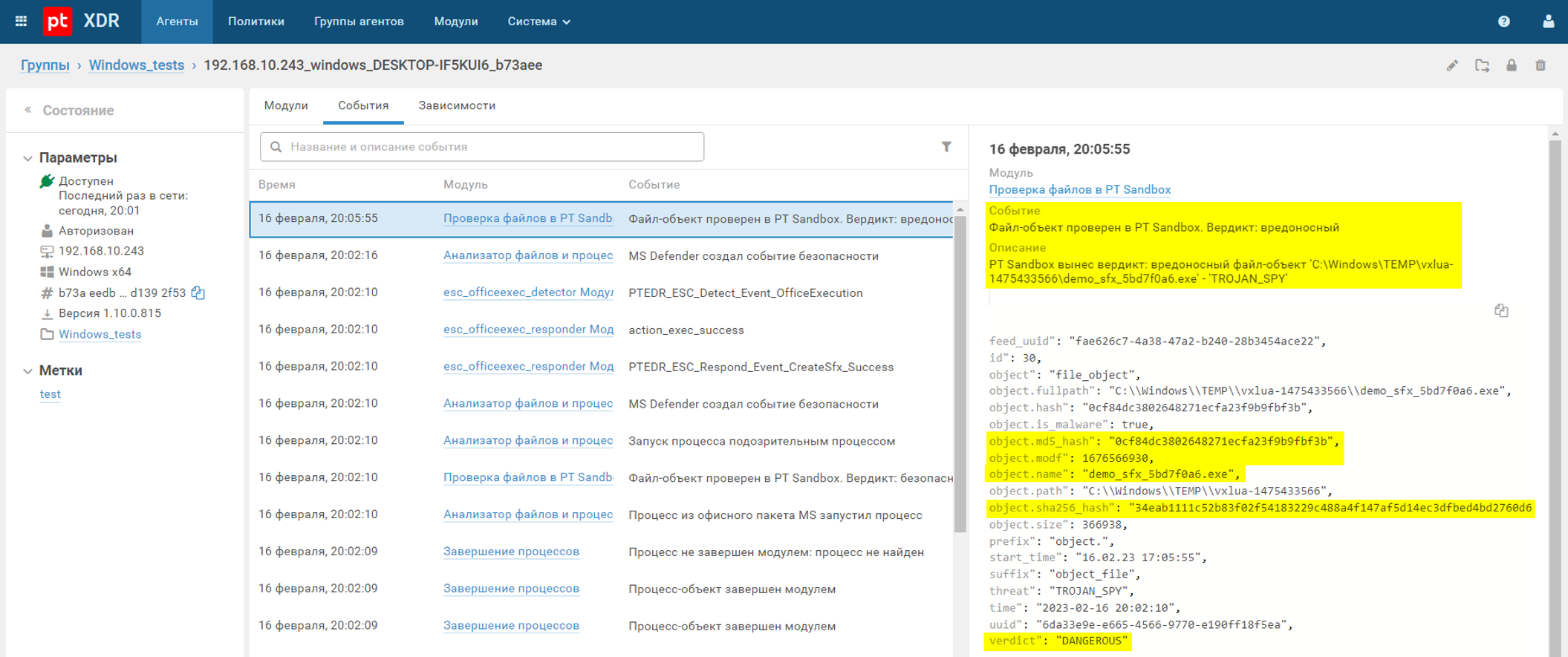This screenshot has width=1568, height=657.
Task: Click the move to group folder icon
Action: 1482,65
